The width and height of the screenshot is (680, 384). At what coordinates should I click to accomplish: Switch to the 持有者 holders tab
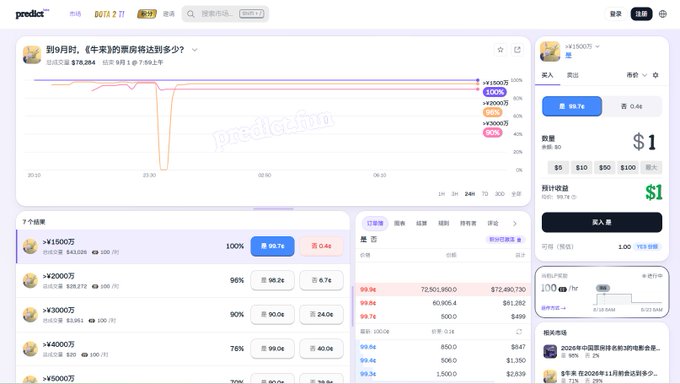[x=468, y=223]
